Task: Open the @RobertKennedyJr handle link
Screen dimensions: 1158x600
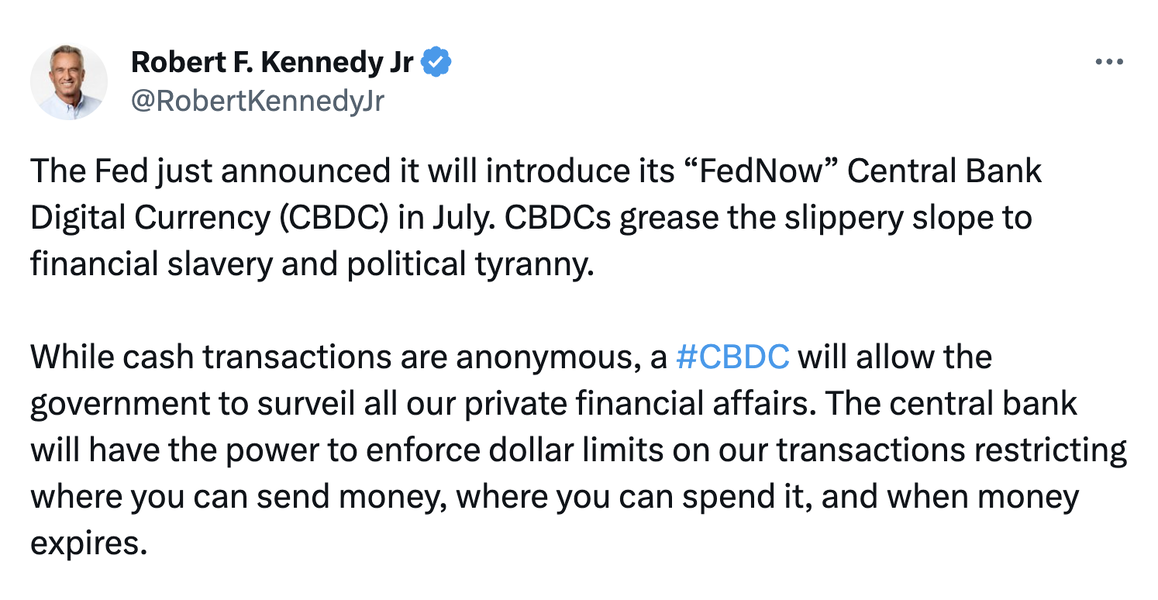Action: [x=257, y=100]
